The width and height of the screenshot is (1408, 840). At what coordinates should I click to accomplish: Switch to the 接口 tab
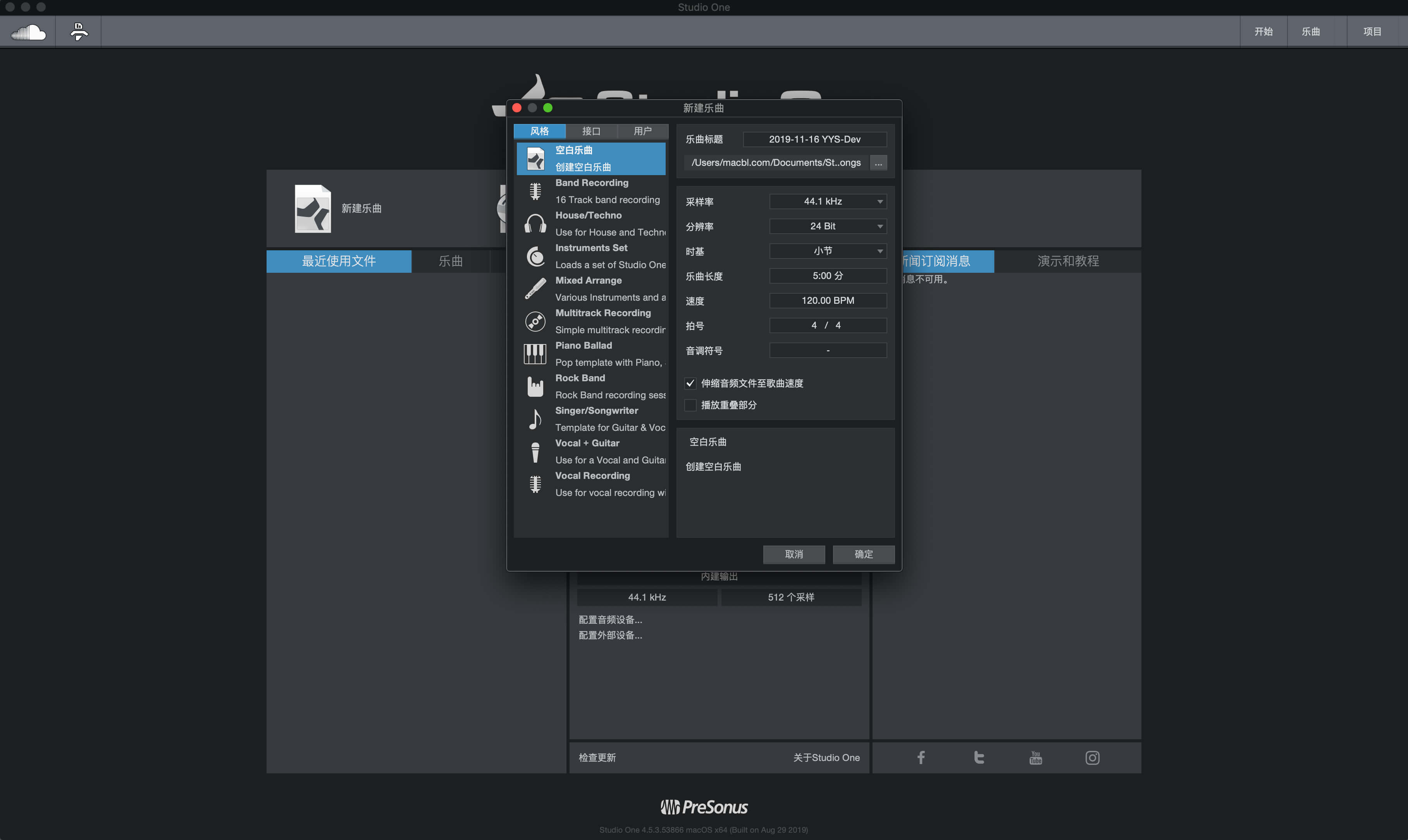click(591, 131)
